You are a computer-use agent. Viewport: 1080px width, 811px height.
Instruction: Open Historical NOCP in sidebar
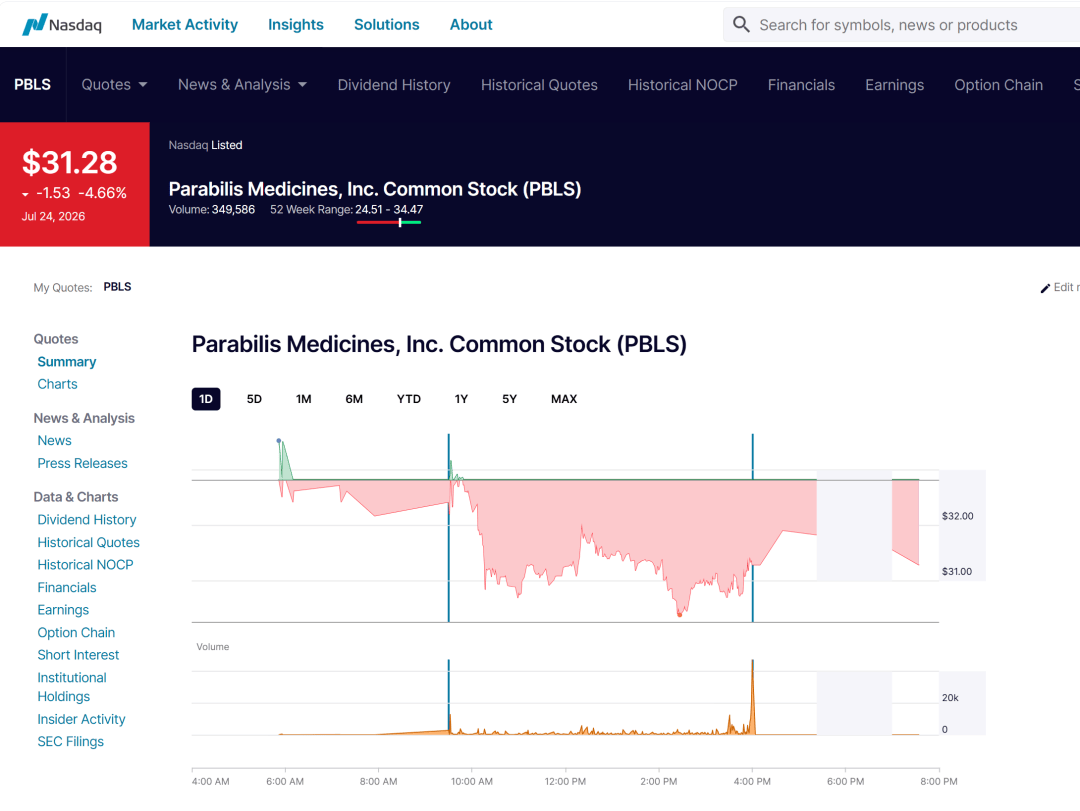[85, 564]
